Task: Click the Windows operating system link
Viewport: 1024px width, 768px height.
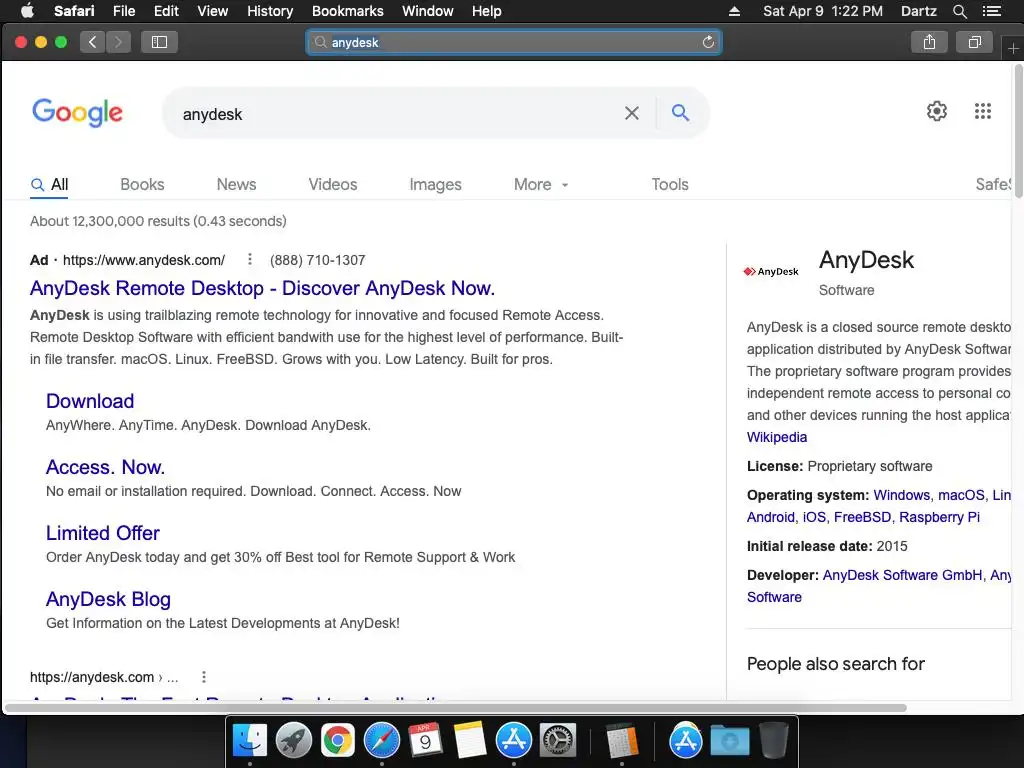Action: [901, 495]
